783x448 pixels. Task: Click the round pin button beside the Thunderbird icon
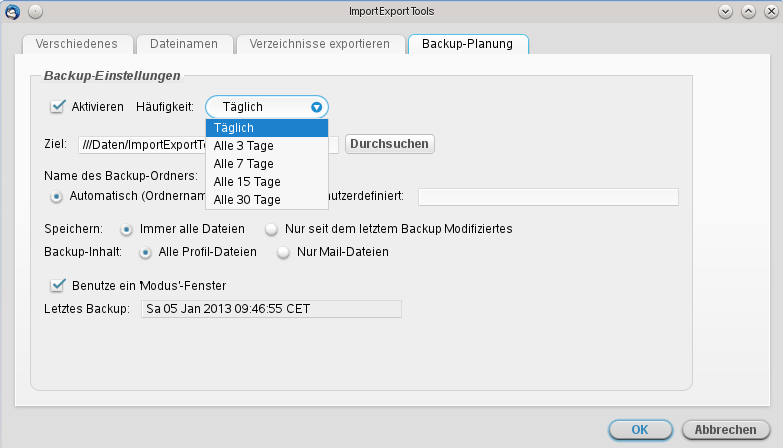click(34, 11)
